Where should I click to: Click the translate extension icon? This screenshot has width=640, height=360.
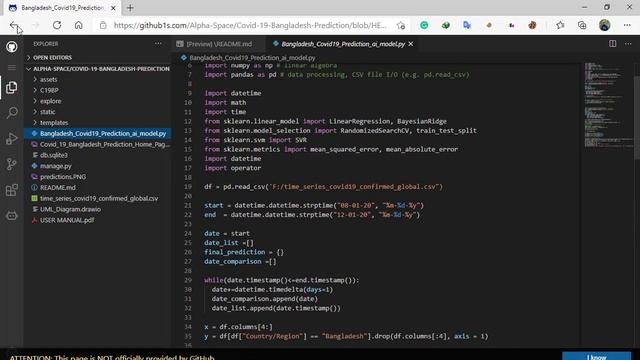pyautogui.click(x=467, y=25)
